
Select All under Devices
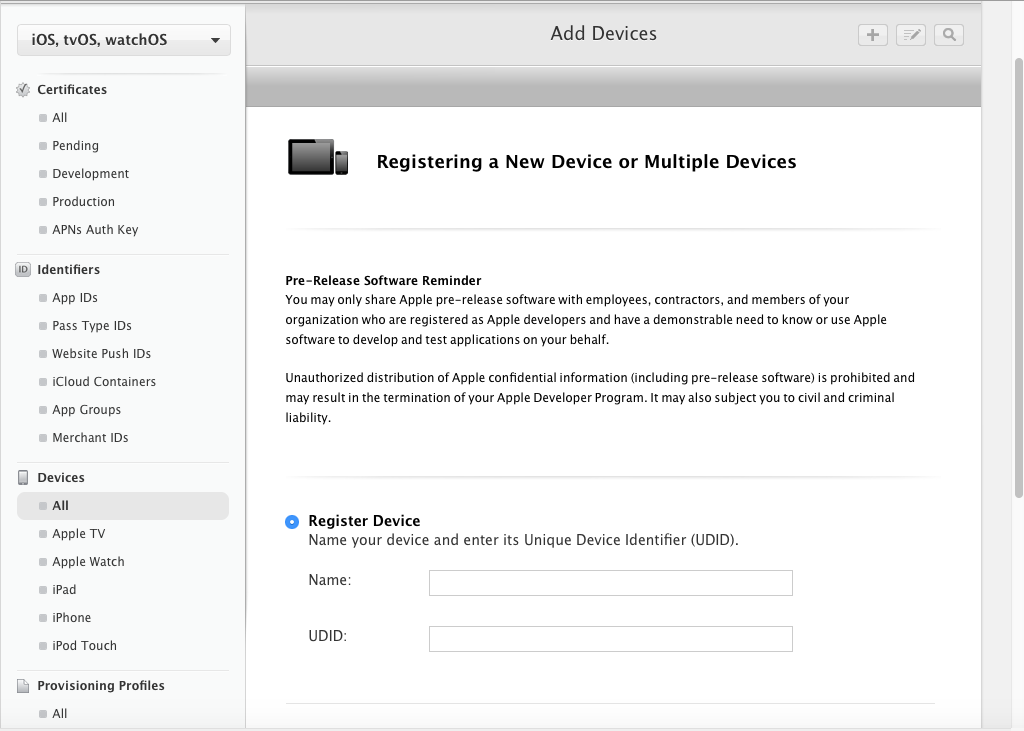[x=123, y=506]
